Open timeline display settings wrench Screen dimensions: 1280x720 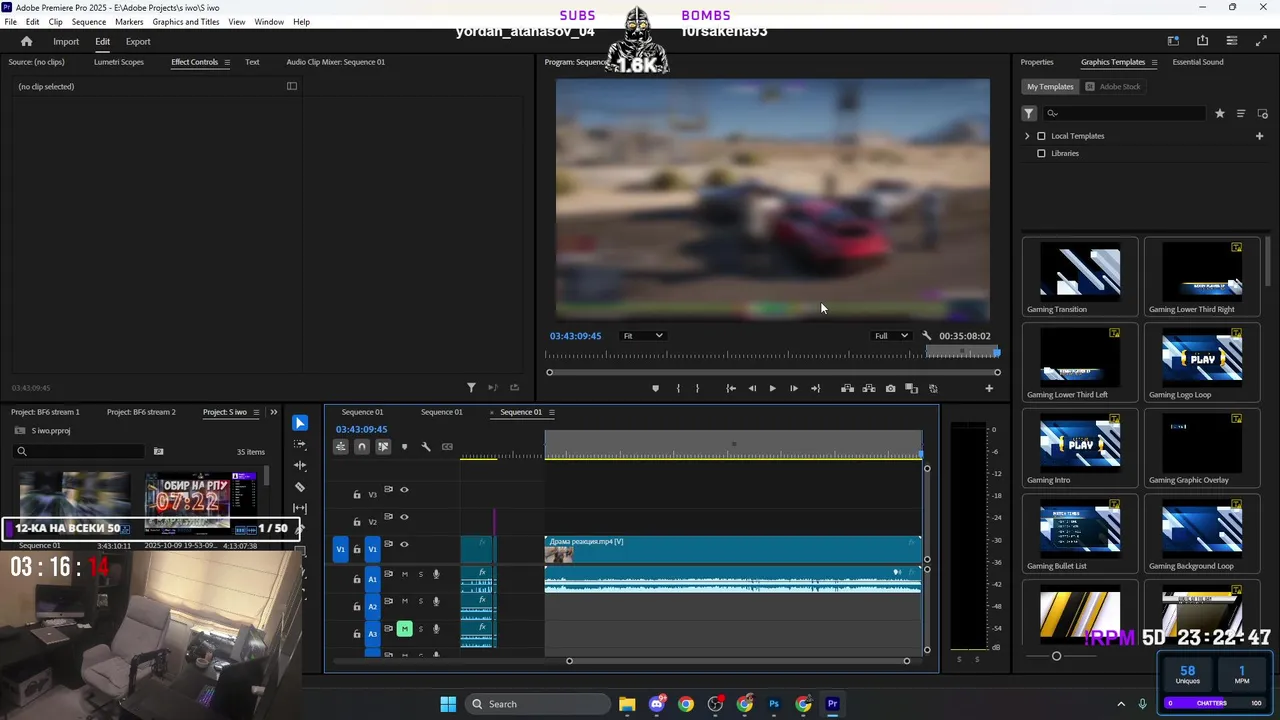(x=426, y=447)
